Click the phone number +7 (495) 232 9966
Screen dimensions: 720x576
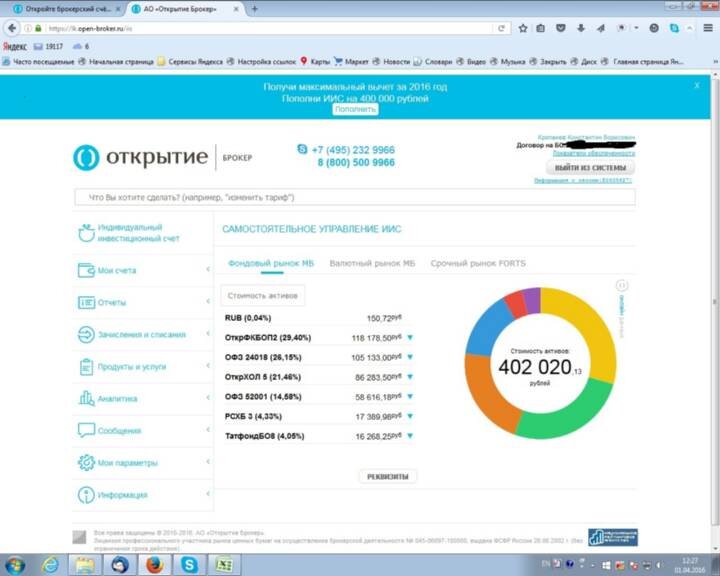[x=353, y=150]
